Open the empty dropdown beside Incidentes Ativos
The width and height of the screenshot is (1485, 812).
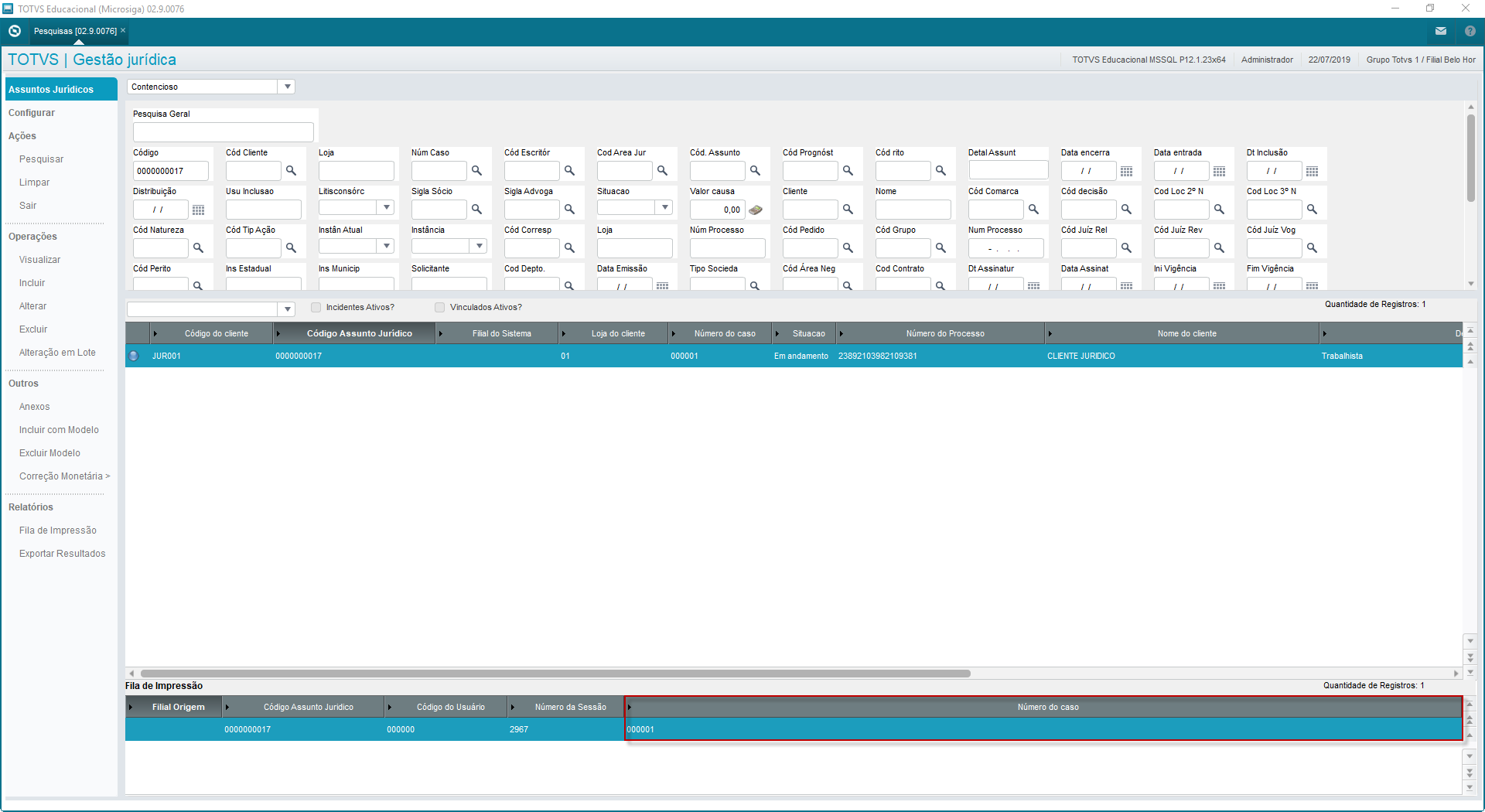click(x=287, y=309)
